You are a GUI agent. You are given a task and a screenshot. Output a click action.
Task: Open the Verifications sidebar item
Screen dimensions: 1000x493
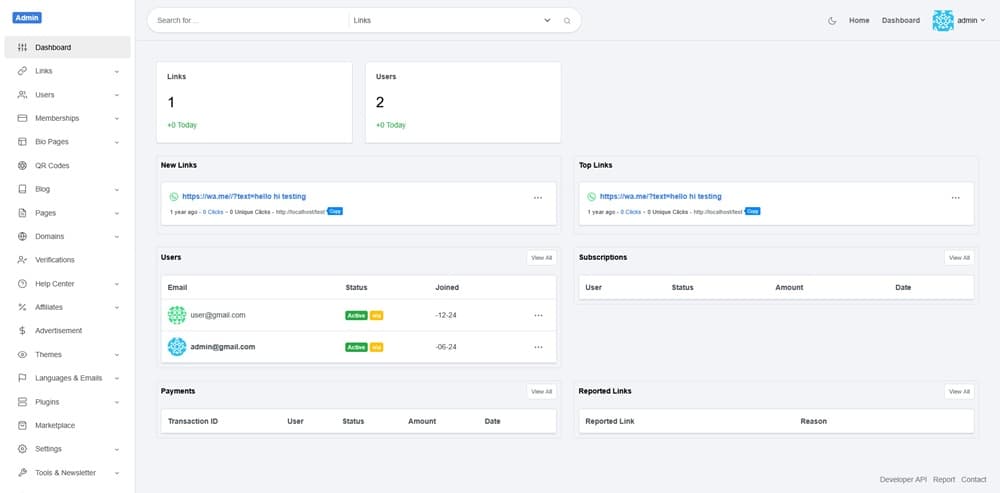[55, 260]
